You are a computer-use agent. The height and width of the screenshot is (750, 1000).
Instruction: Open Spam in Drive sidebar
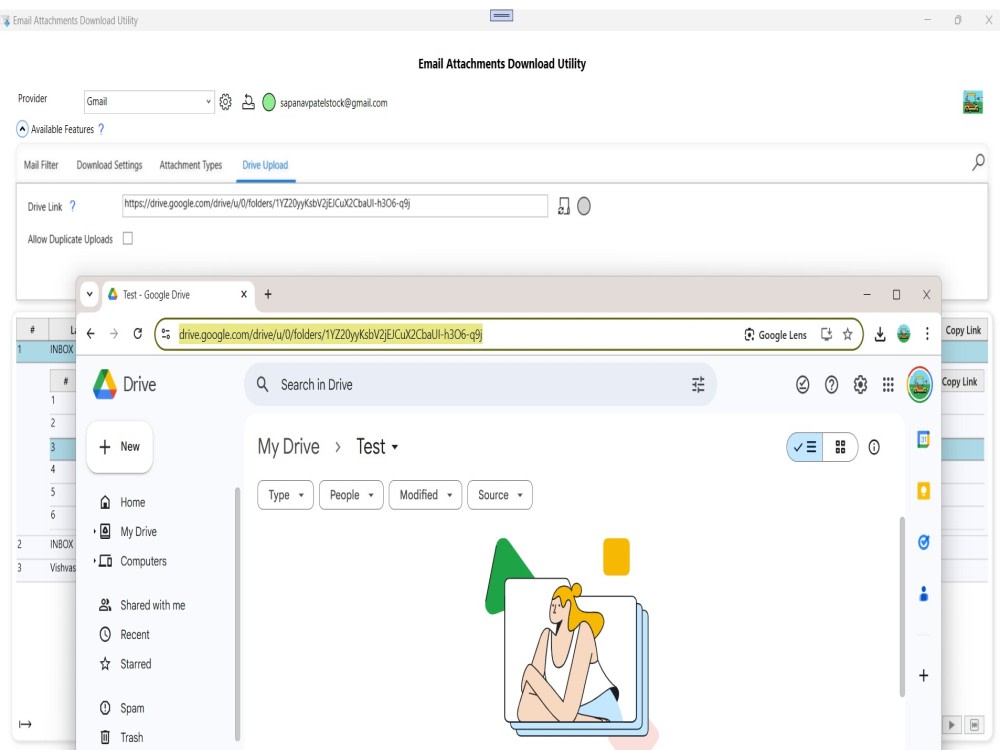122,708
